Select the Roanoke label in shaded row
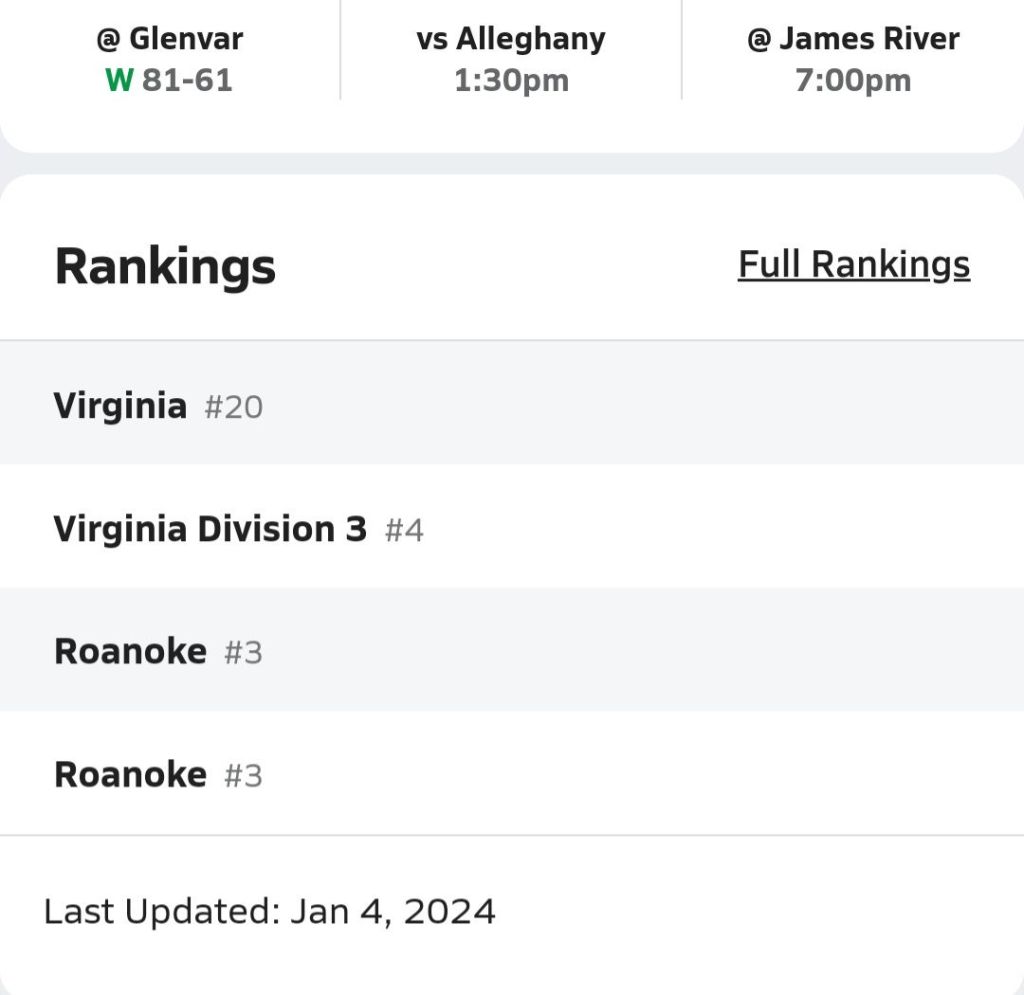1024x995 pixels. pyautogui.click(x=130, y=652)
